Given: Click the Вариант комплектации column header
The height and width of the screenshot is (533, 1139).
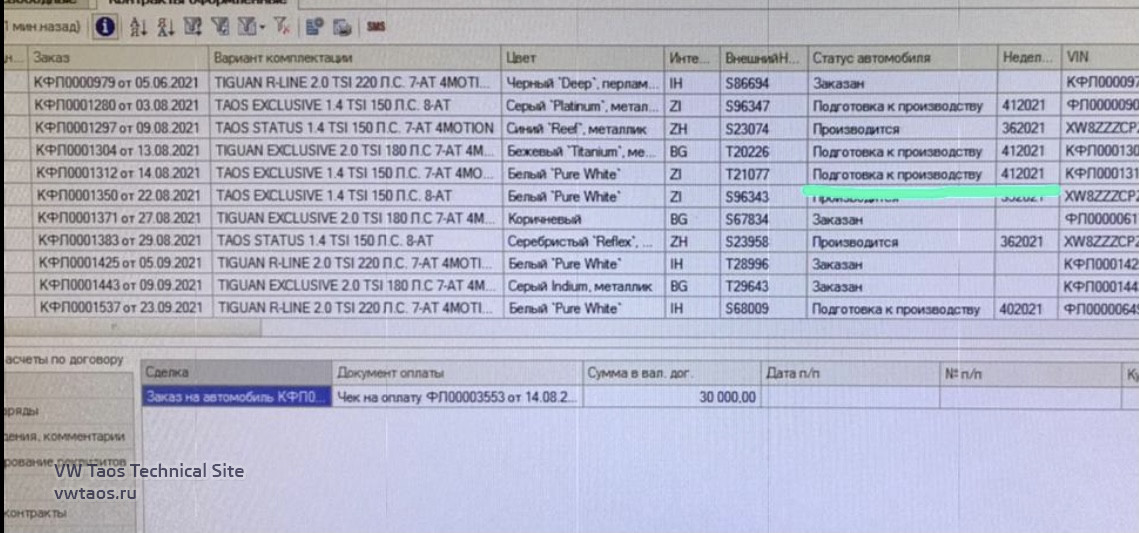Looking at the screenshot, I should click(355, 58).
